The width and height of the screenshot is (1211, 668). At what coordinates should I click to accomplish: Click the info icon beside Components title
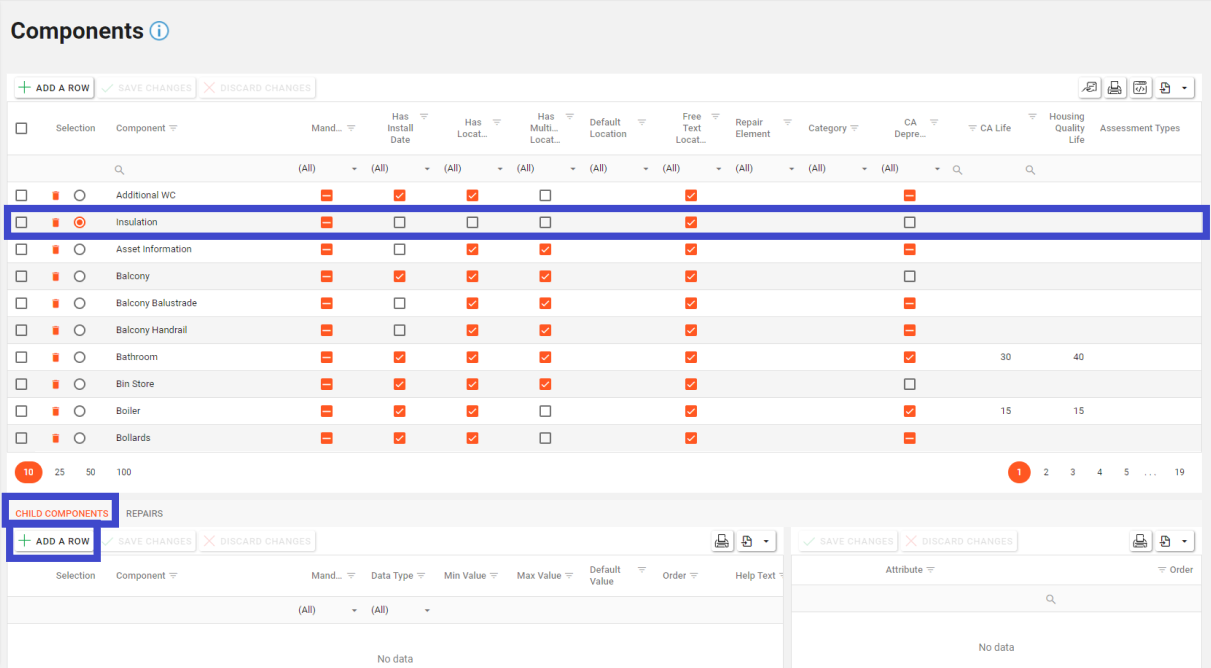[x=160, y=31]
